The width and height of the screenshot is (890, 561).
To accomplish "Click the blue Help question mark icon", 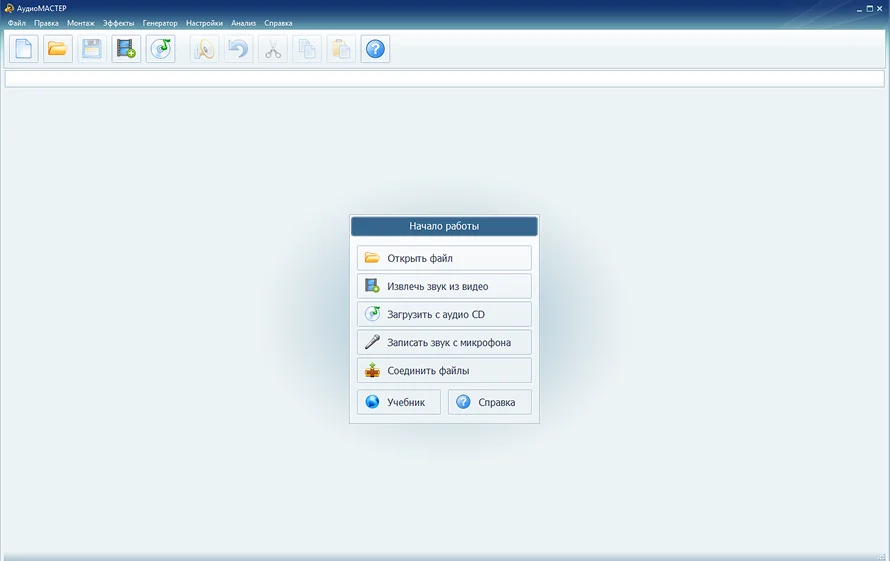I will [375, 49].
